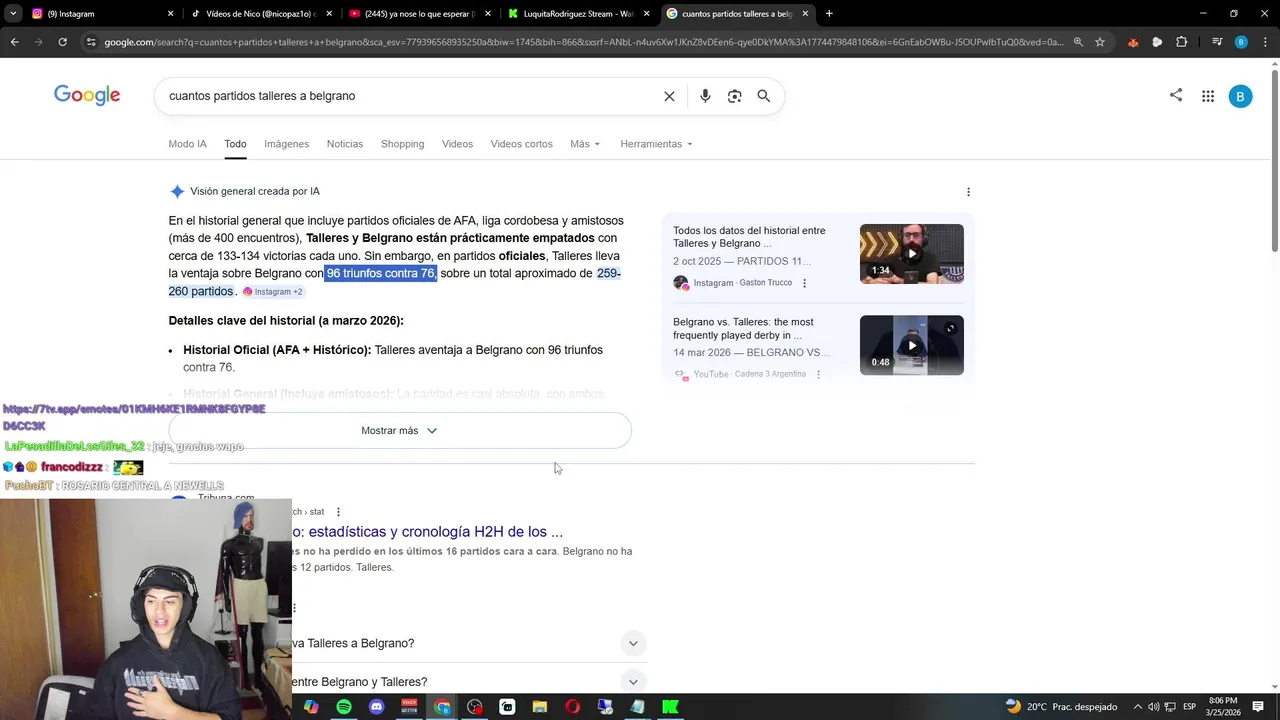The height and width of the screenshot is (720, 1280).
Task: Open 'Todos los datos del historial' result
Action: tap(749, 237)
